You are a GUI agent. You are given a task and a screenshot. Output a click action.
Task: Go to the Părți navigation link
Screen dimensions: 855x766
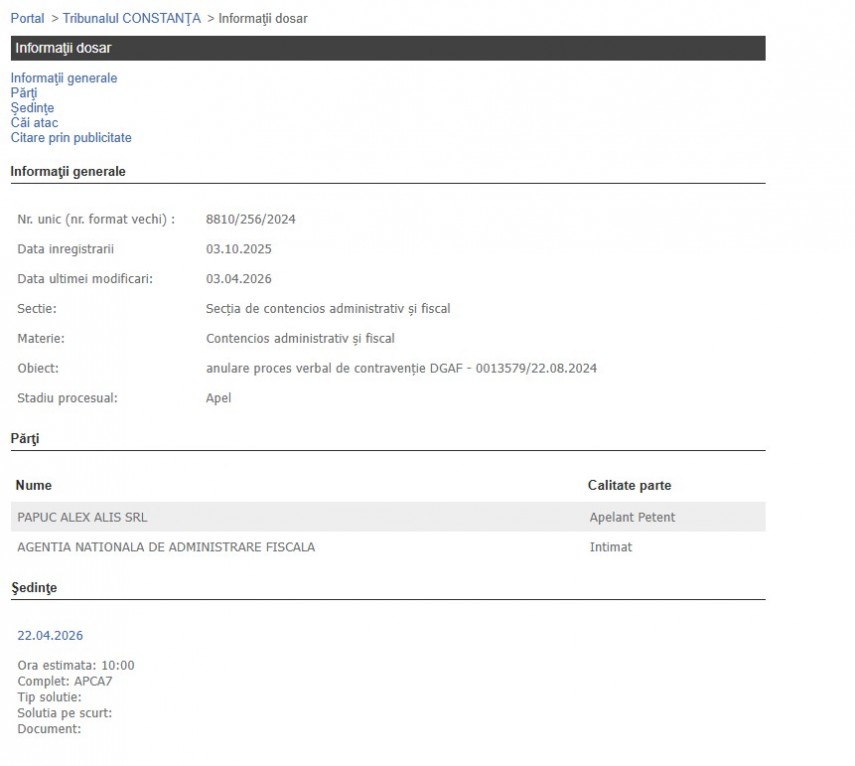[24, 93]
